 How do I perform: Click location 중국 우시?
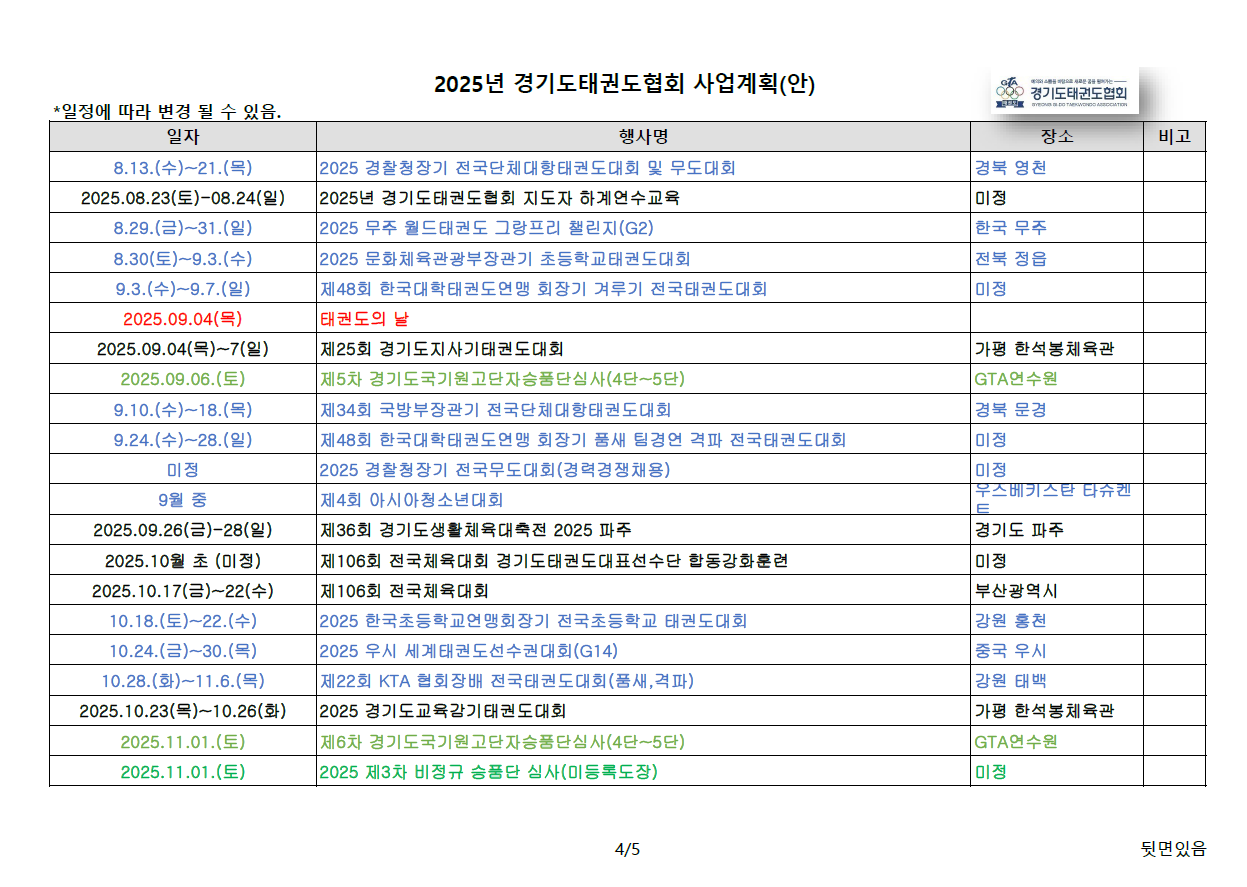click(1011, 651)
